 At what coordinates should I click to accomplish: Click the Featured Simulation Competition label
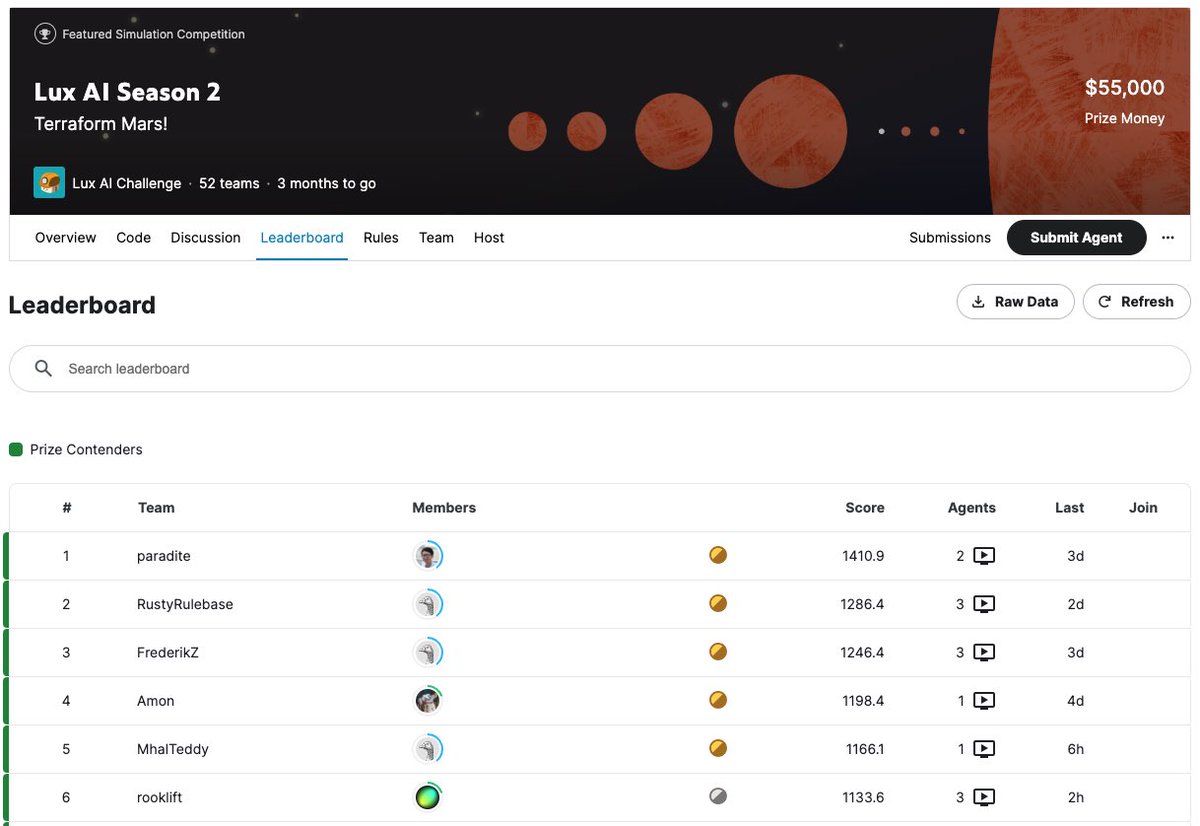tap(153, 34)
